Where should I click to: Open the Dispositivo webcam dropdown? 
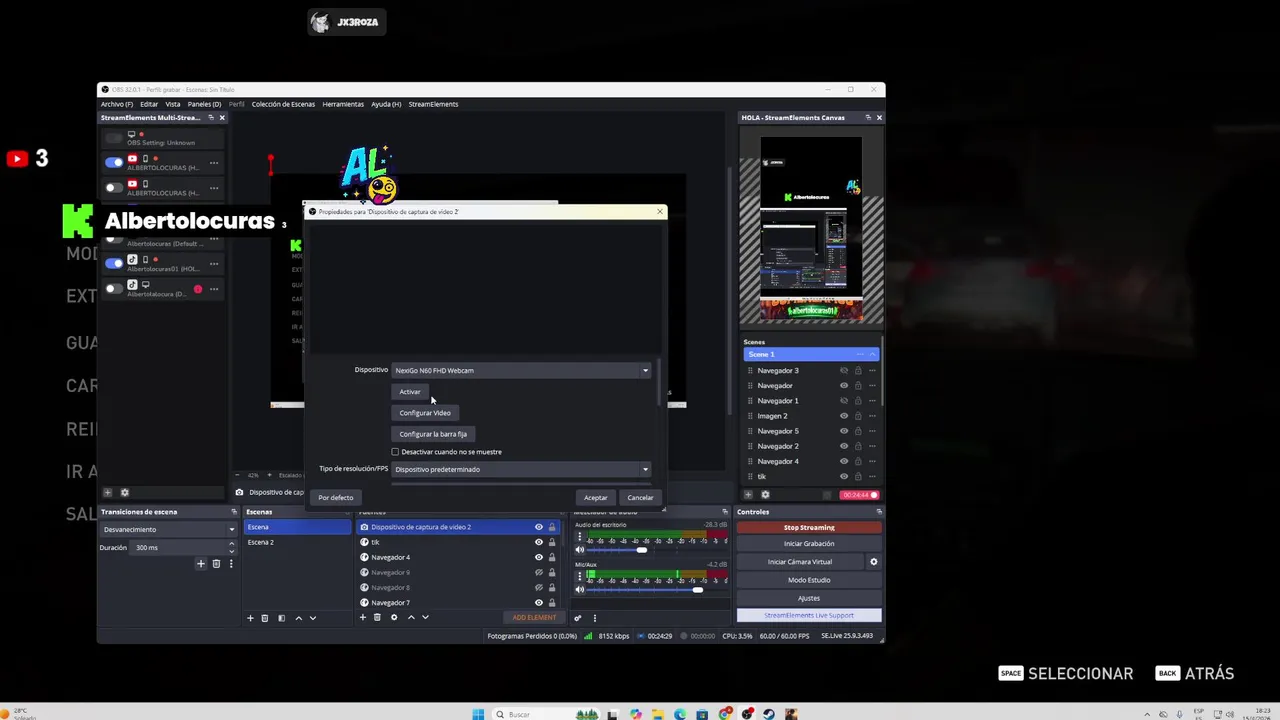[x=521, y=370]
